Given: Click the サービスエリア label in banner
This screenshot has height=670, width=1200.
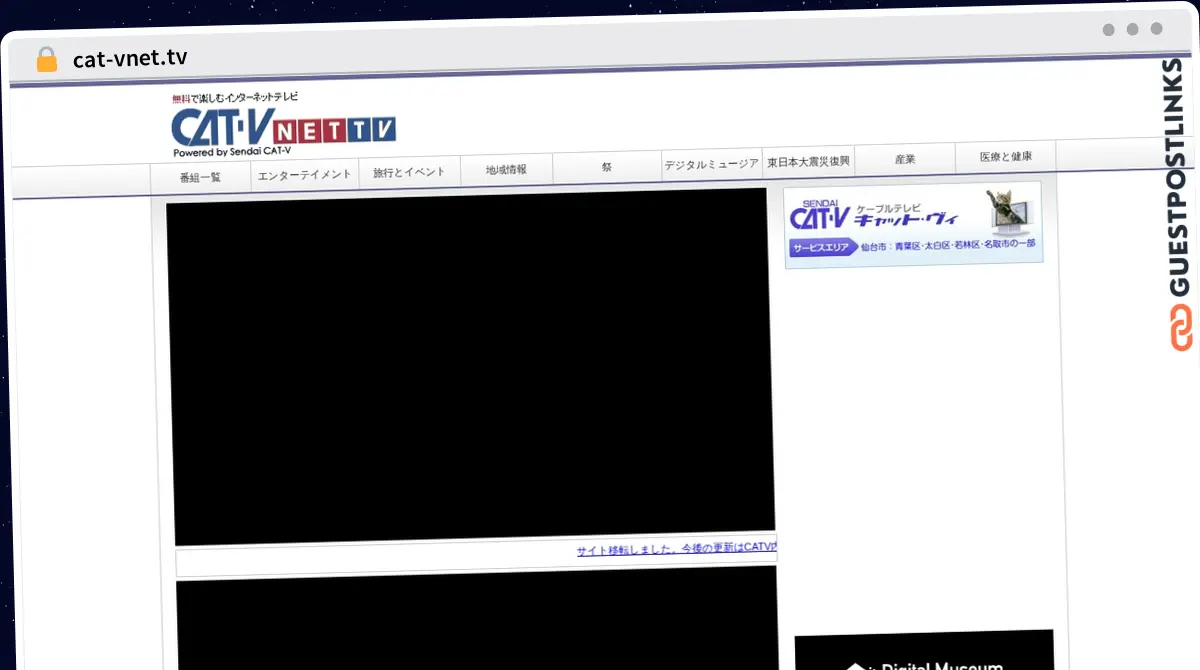Looking at the screenshot, I should pyautogui.click(x=822, y=248).
